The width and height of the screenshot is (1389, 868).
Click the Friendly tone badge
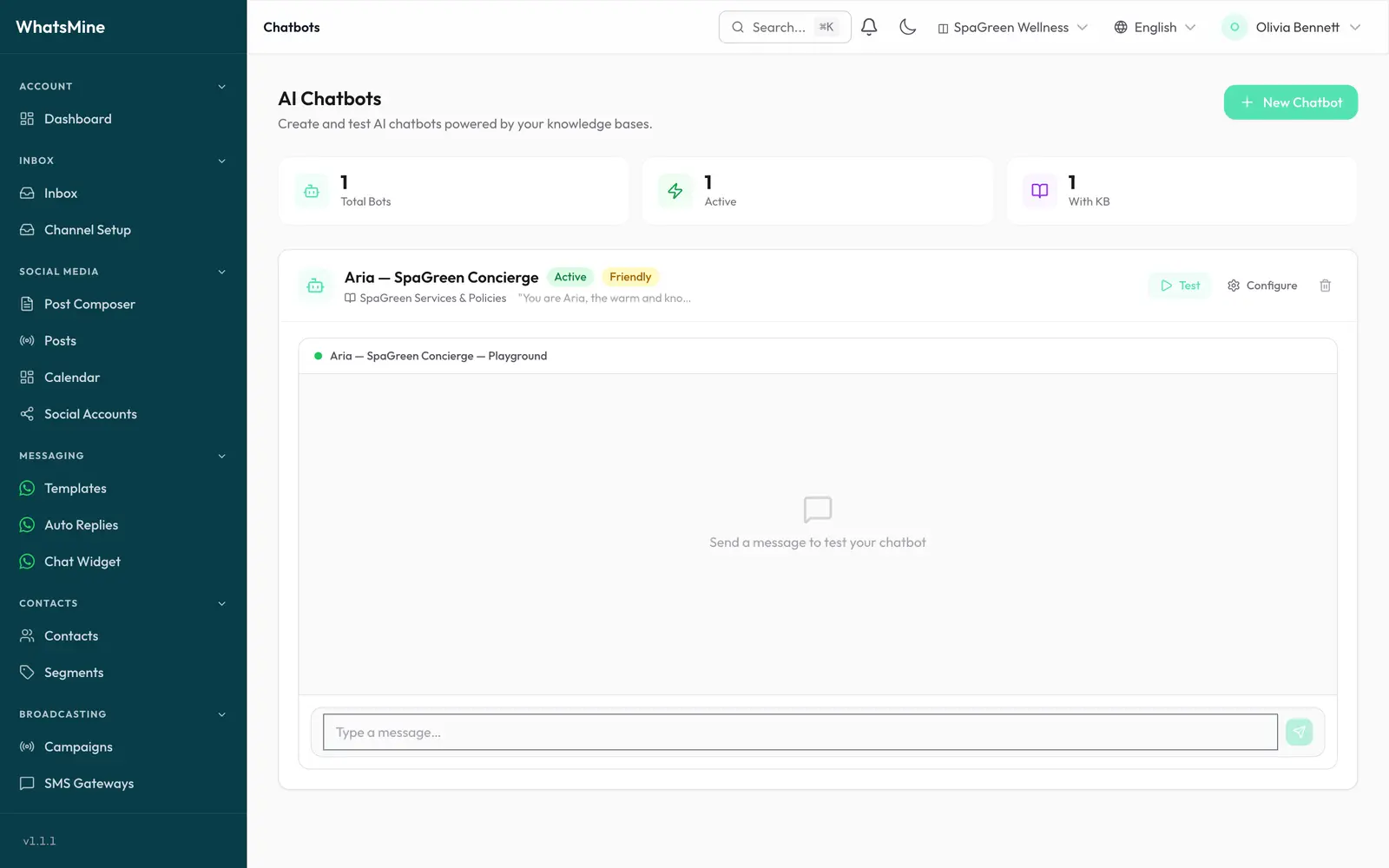pos(630,277)
